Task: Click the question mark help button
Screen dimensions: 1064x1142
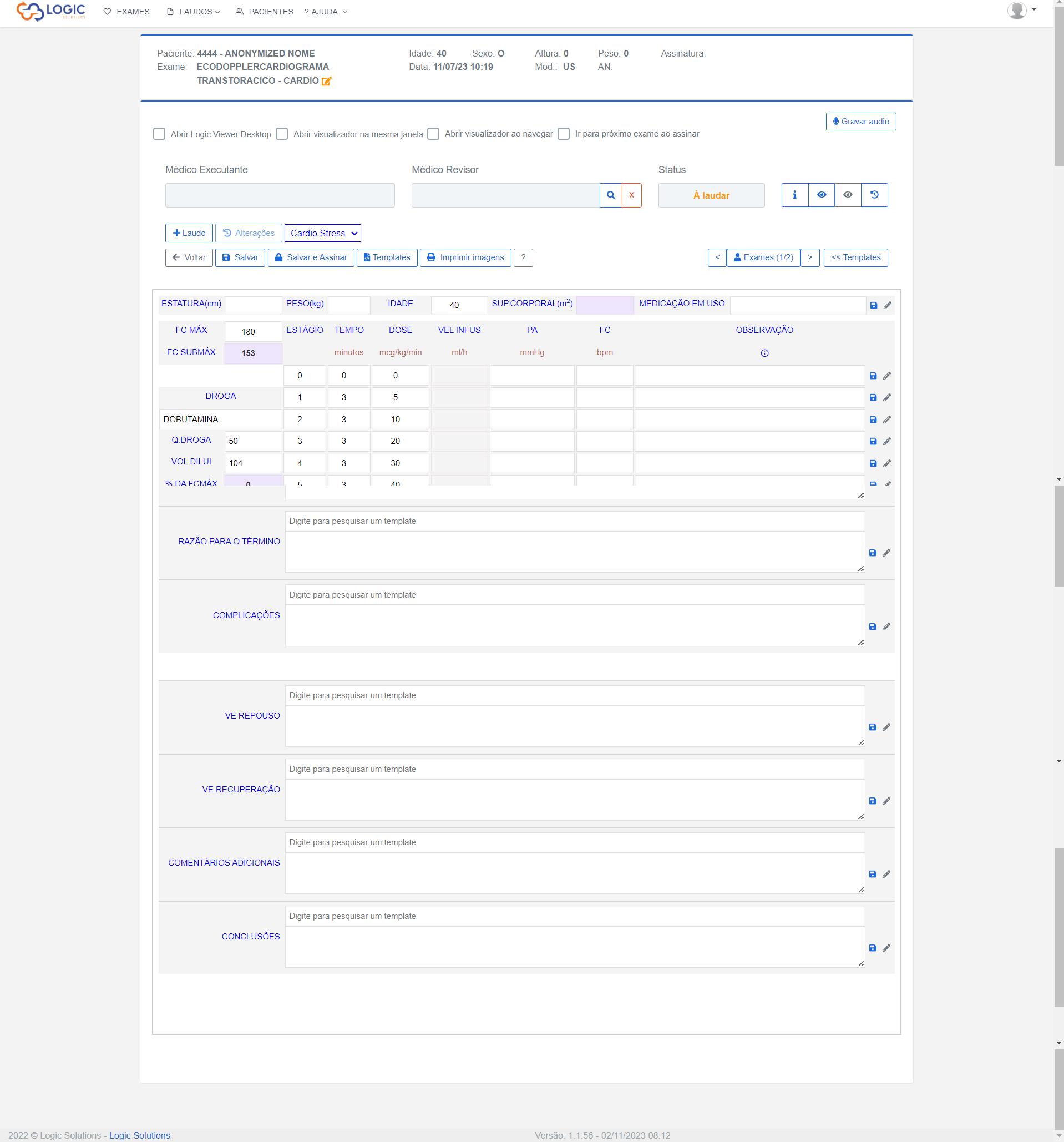Action: [523, 257]
